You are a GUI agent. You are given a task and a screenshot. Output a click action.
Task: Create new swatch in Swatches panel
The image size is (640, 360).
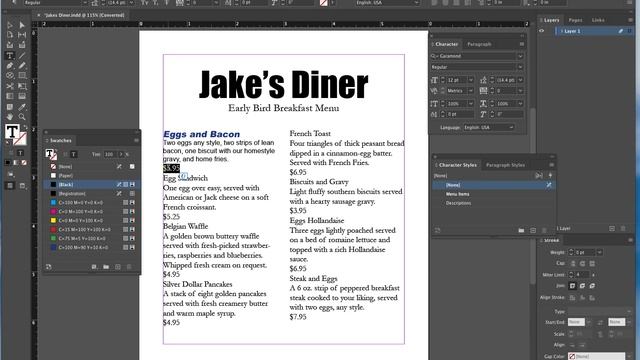coord(118,267)
